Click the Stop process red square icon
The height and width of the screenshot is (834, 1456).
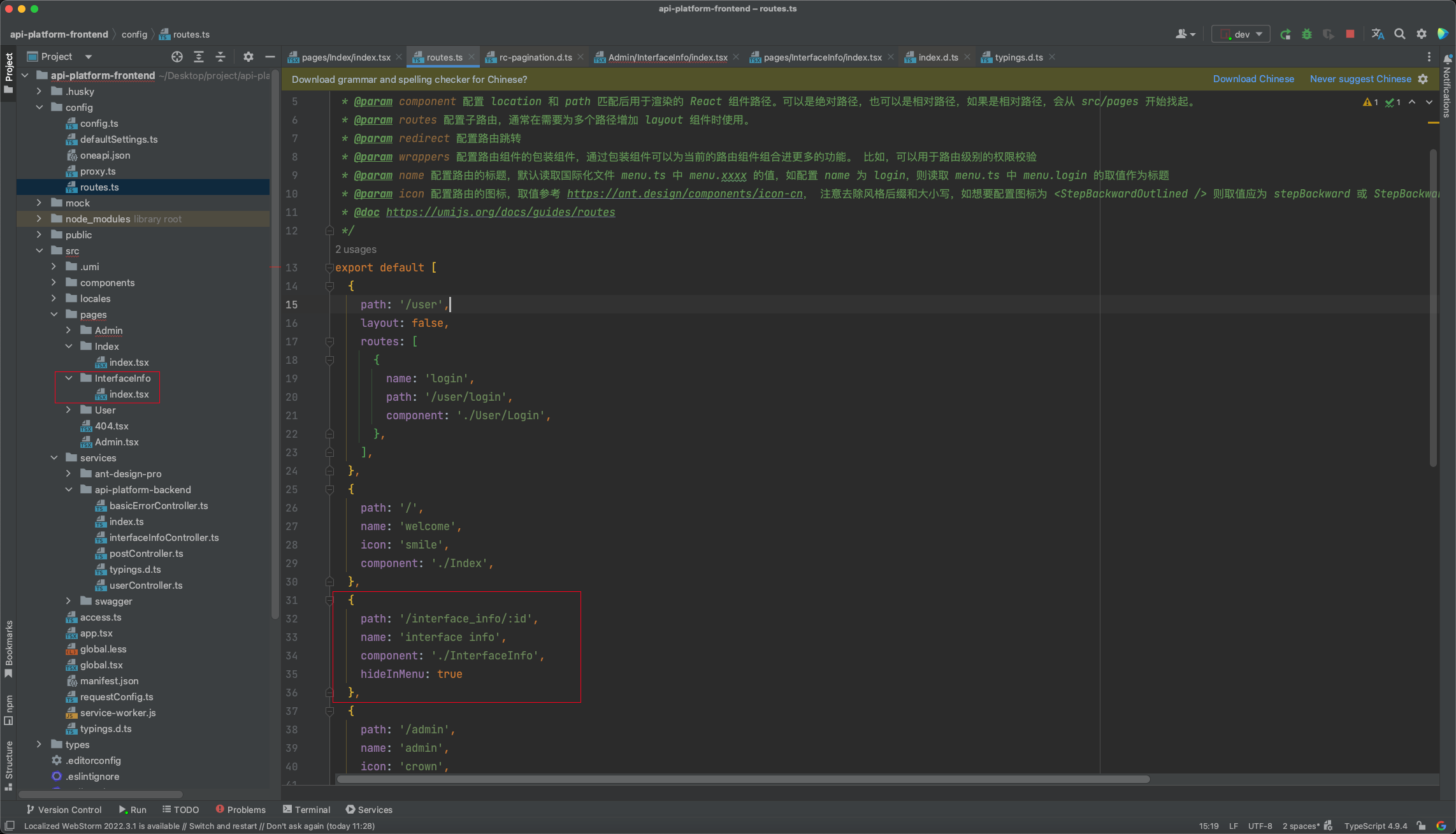pyautogui.click(x=1350, y=34)
